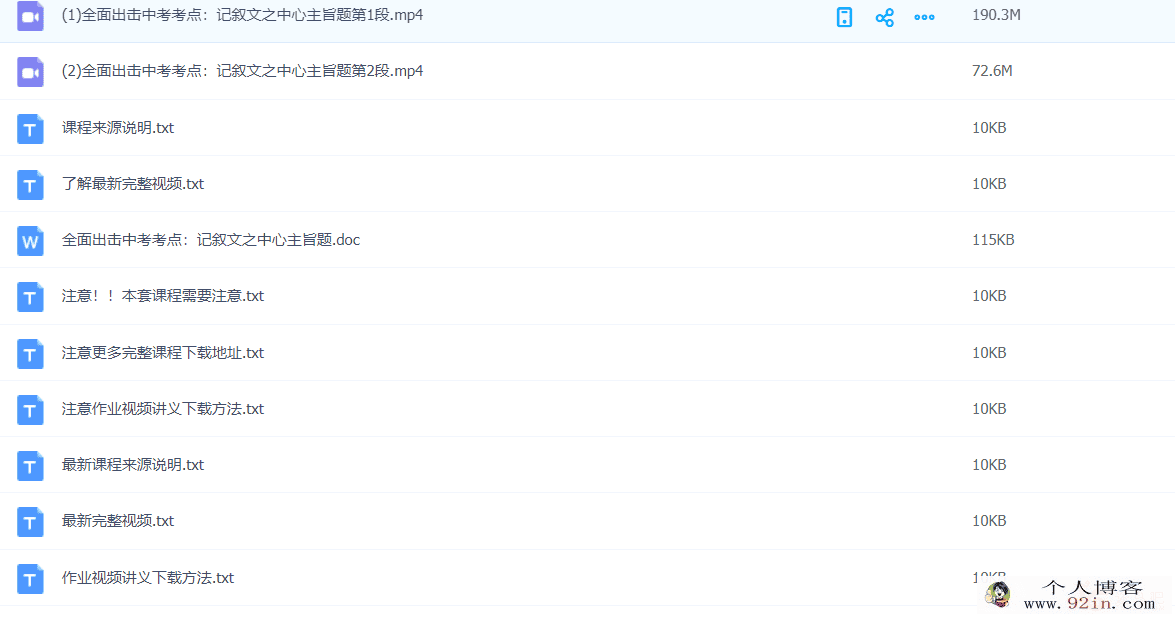Click the icon beside 注意更多完整课程下载地址.txt
The height and width of the screenshot is (617, 1175).
(x=30, y=354)
